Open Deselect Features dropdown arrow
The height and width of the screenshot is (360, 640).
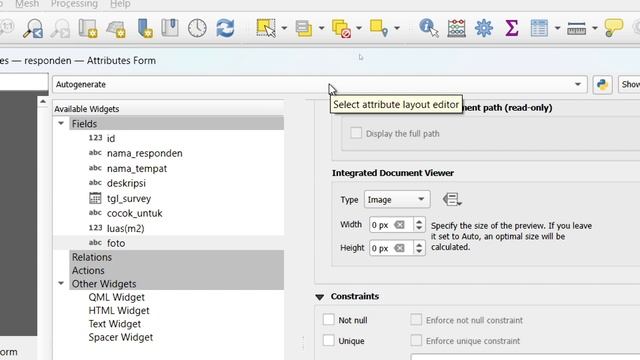(x=359, y=28)
